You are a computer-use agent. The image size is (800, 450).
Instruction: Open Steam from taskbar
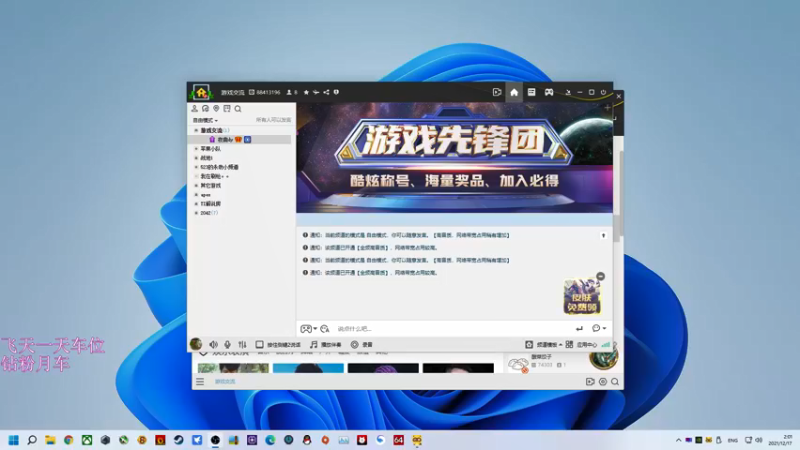point(179,440)
